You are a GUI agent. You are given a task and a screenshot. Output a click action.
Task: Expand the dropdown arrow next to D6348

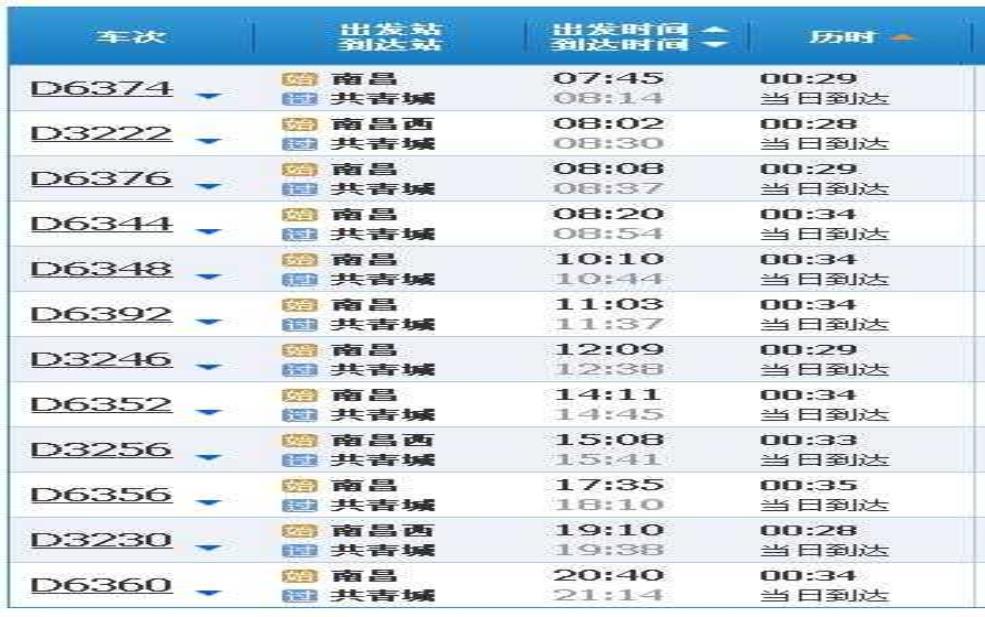pyautogui.click(x=209, y=277)
